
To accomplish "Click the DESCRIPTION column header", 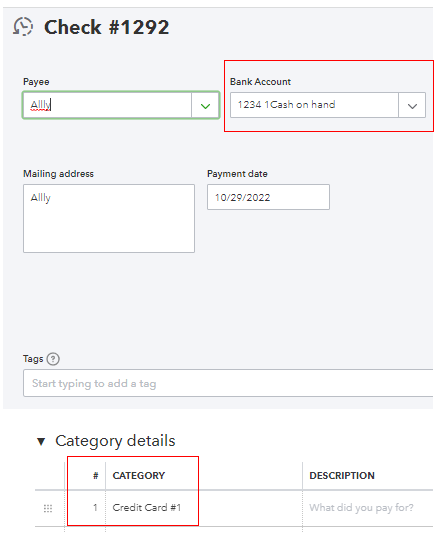I will 342,476.
